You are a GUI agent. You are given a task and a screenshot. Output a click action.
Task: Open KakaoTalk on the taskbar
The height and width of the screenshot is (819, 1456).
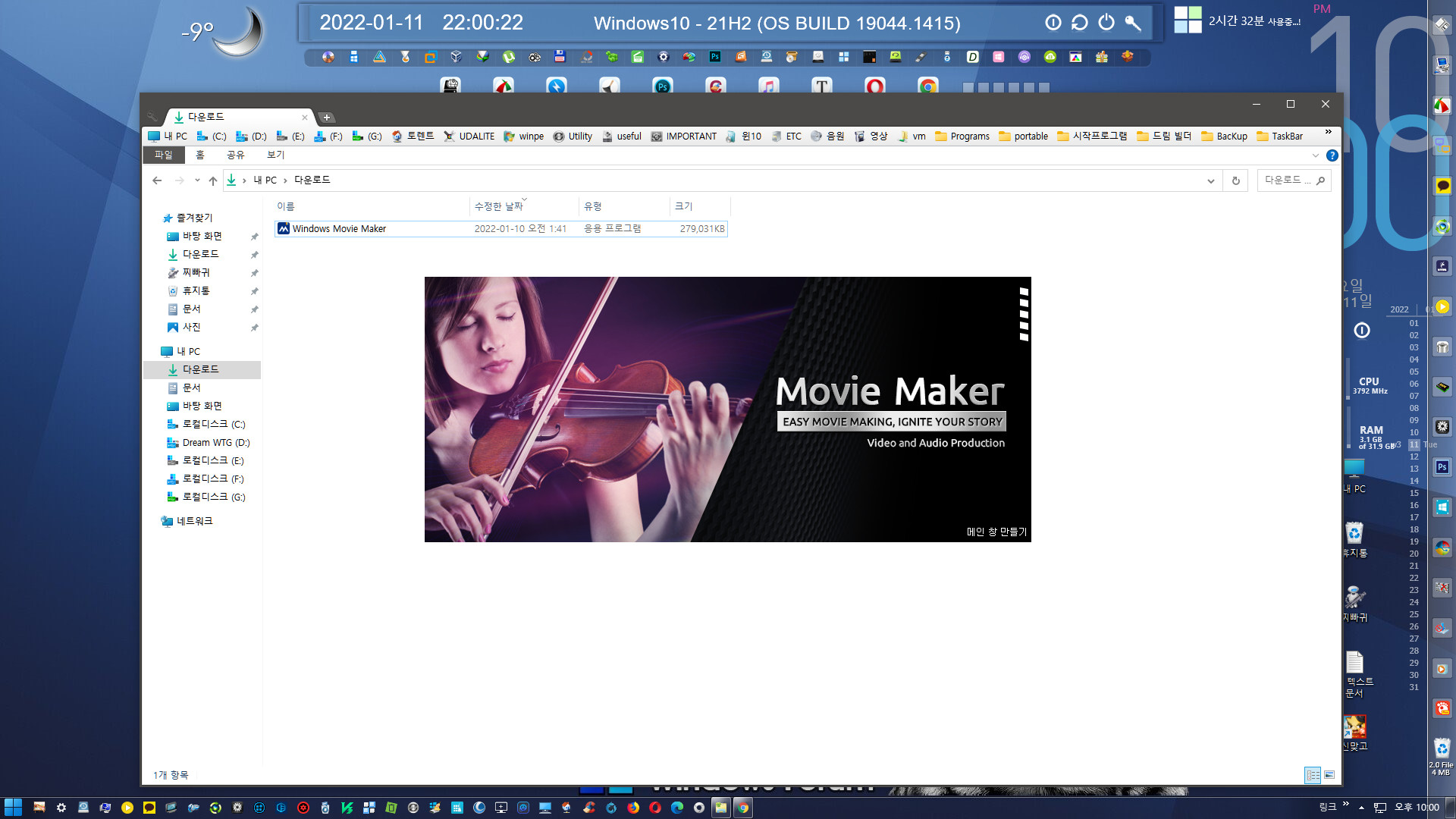(x=149, y=808)
